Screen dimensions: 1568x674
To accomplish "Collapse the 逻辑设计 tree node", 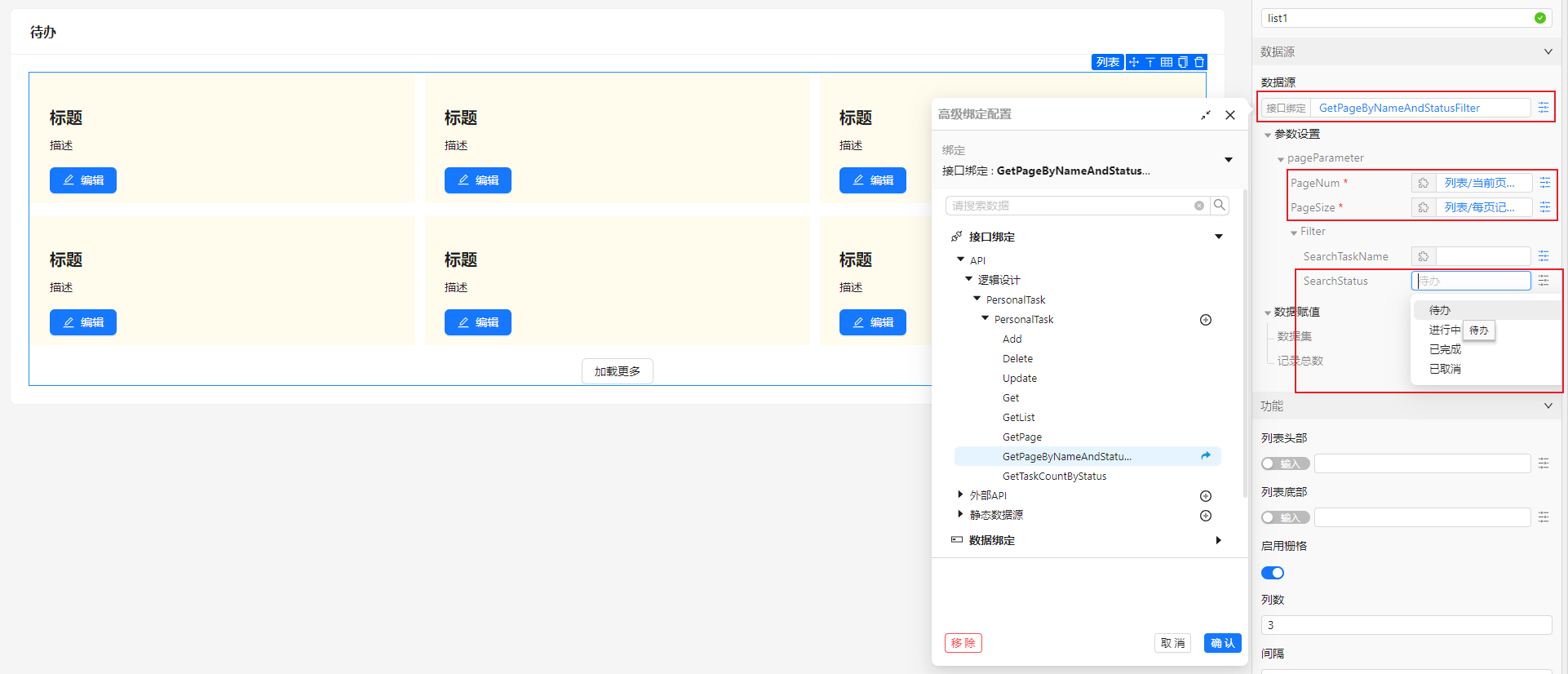I will 968,279.
